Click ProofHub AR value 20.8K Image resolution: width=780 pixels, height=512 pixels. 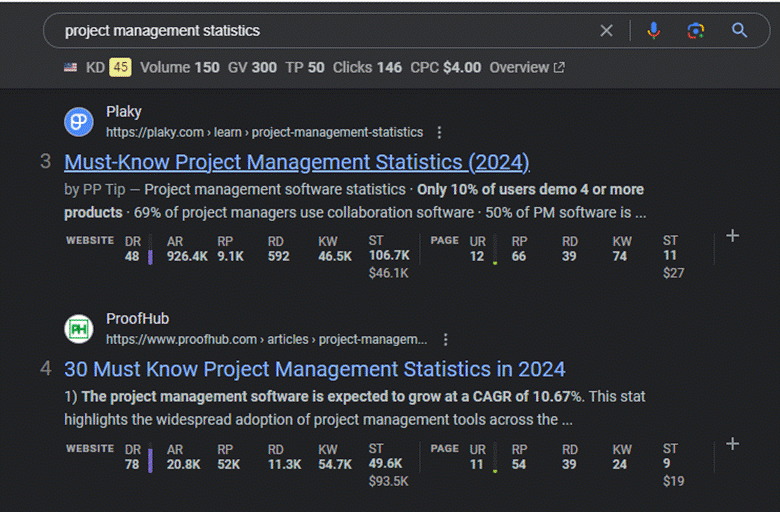(184, 464)
